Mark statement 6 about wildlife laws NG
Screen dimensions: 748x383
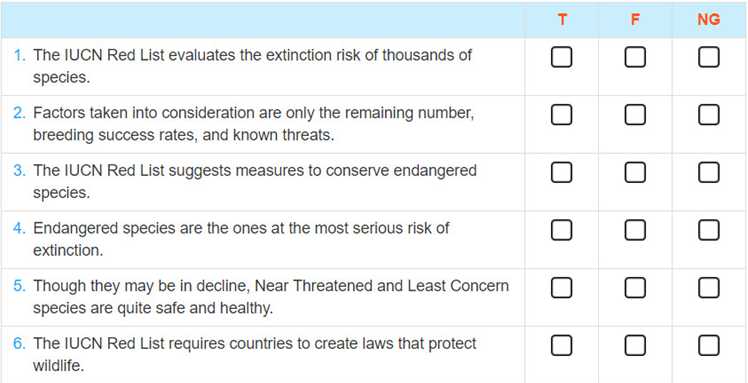tap(708, 346)
